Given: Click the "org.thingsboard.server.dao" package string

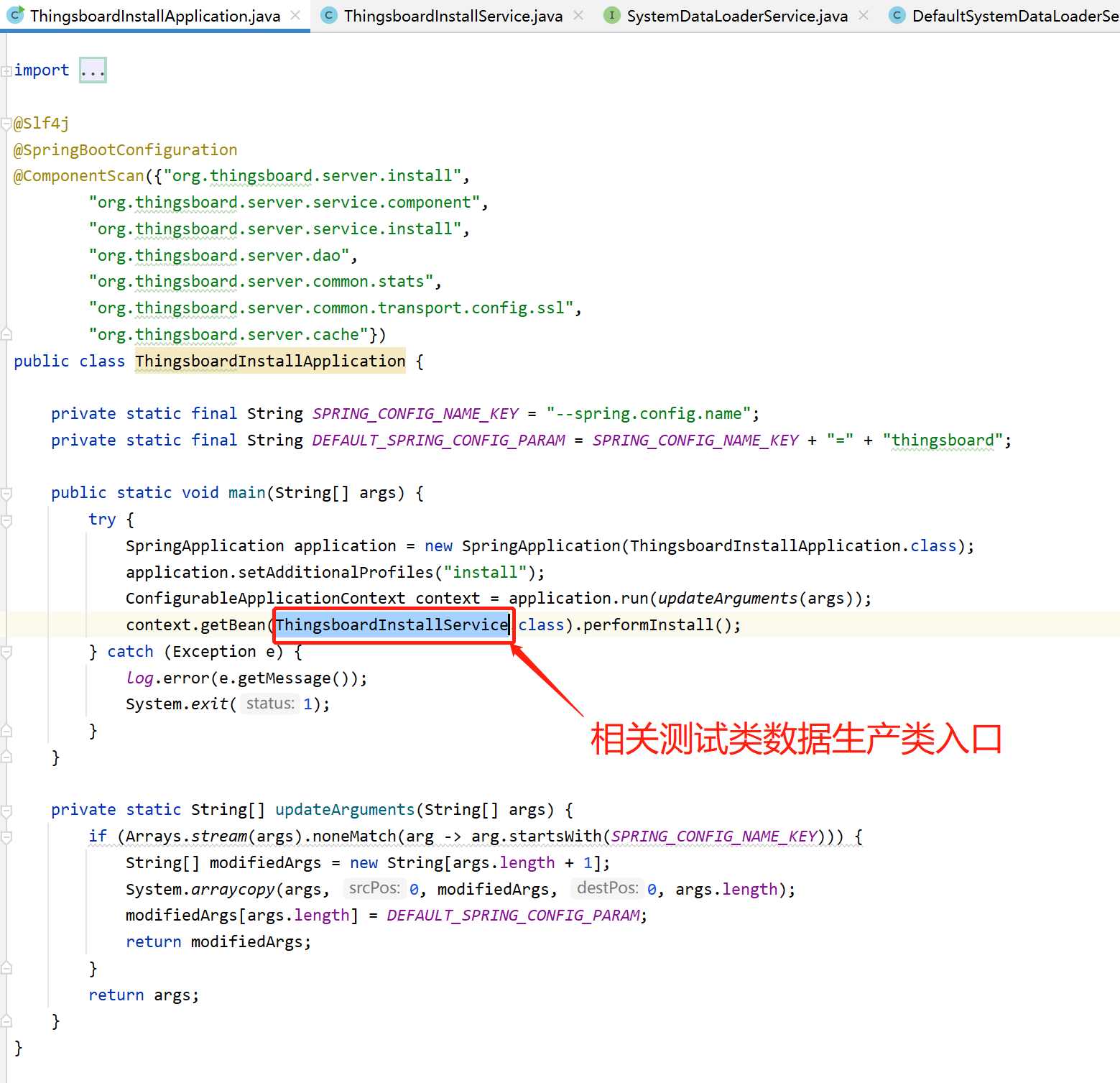Looking at the screenshot, I should pos(218,256).
